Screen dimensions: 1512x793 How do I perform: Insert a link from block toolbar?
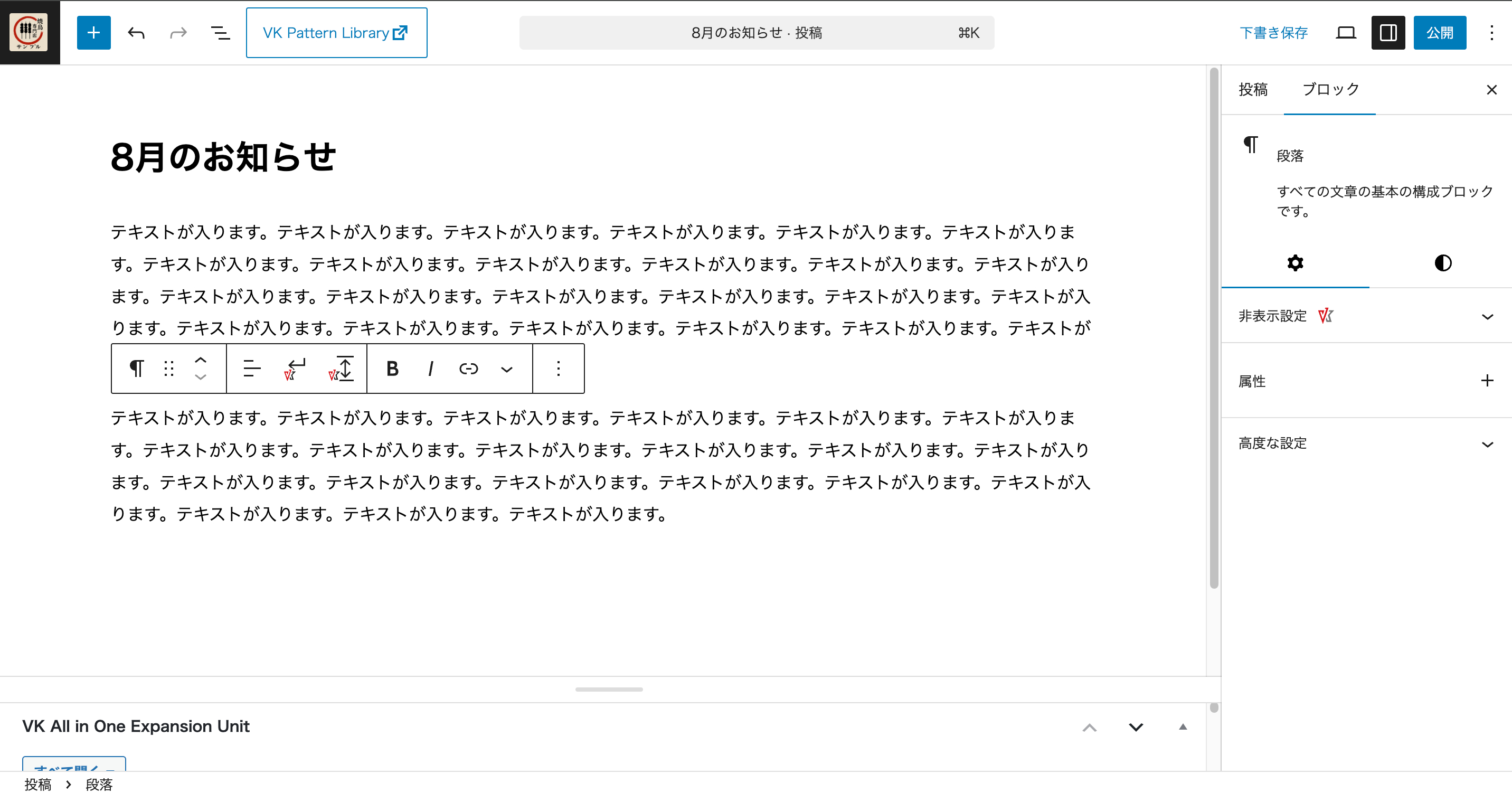tap(468, 369)
